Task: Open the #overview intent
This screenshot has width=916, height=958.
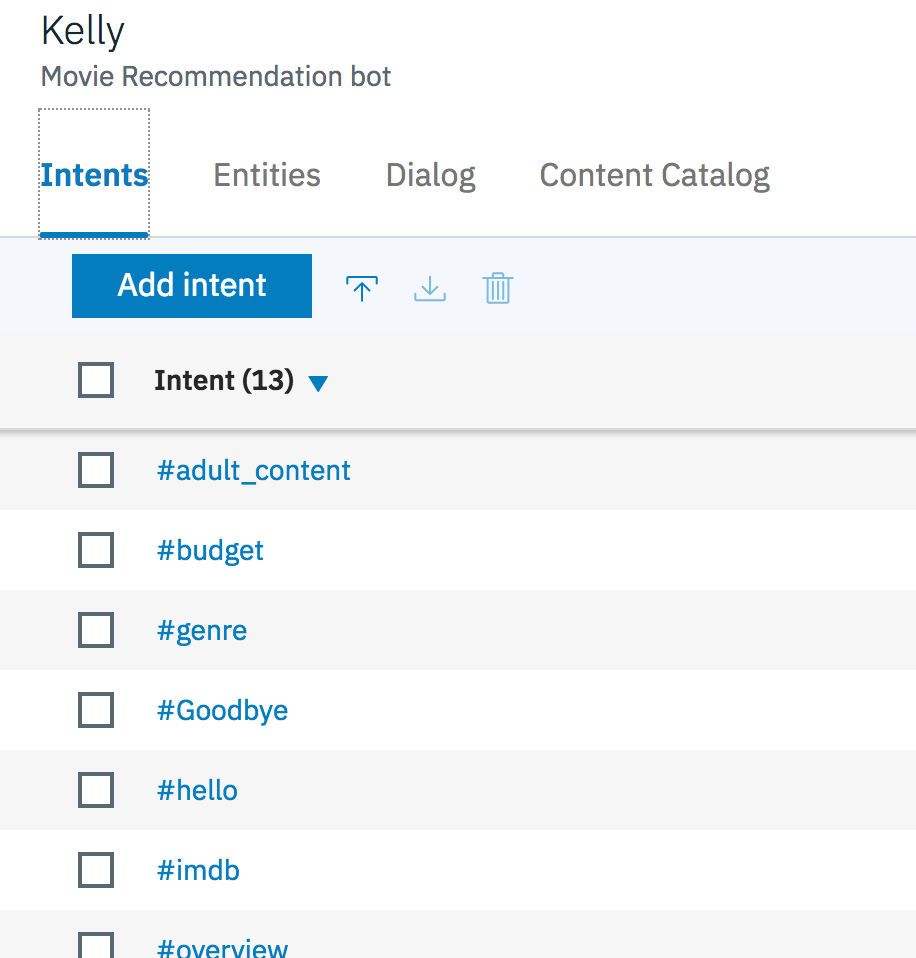Action: coord(222,945)
